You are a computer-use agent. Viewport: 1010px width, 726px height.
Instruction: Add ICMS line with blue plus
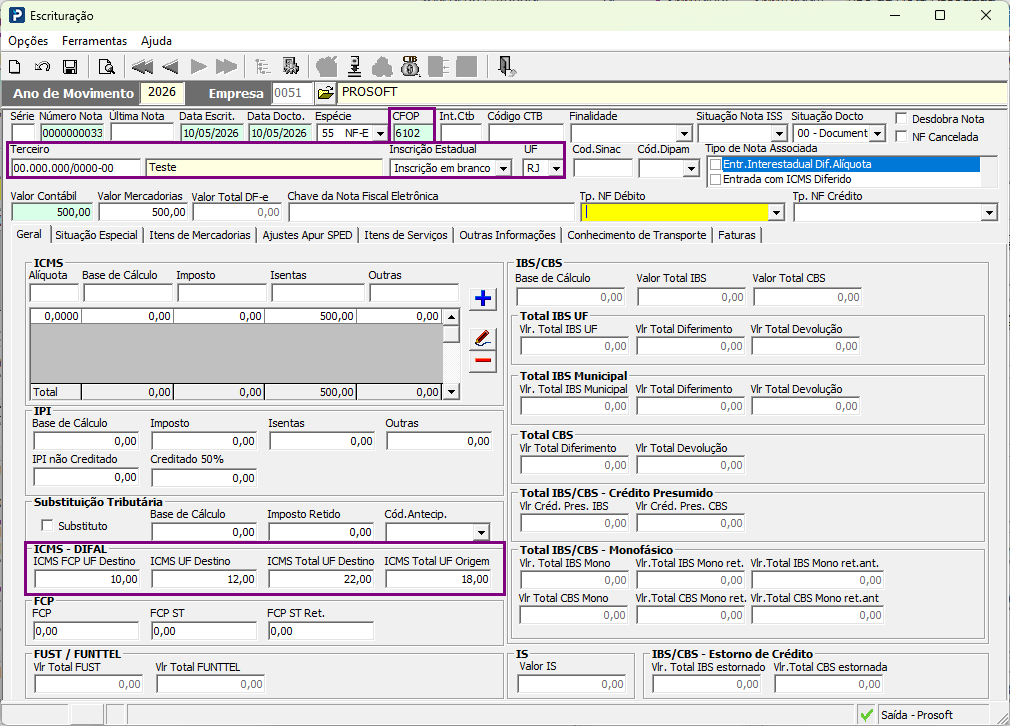click(482, 299)
